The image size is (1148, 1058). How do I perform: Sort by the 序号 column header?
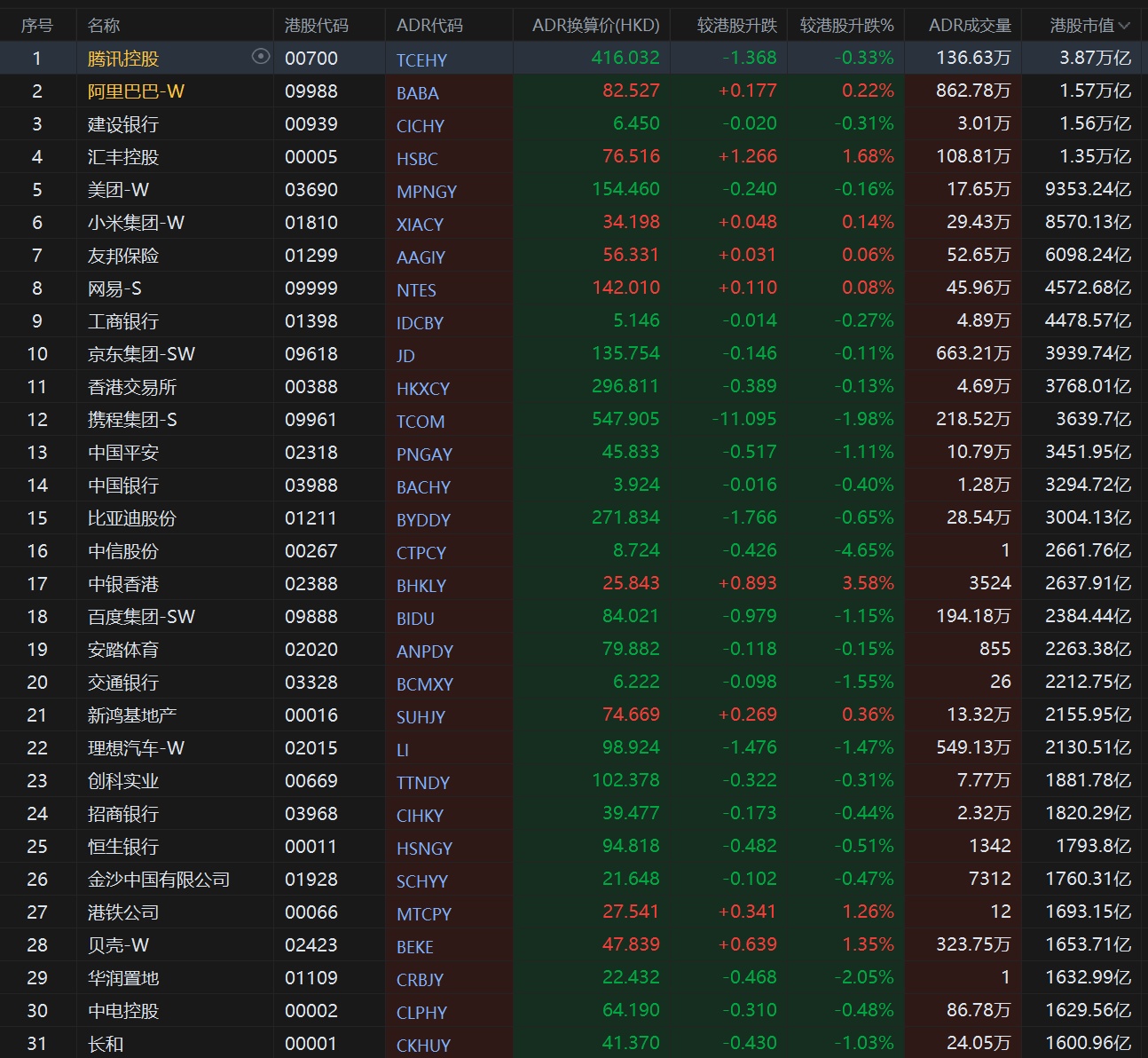pyautogui.click(x=37, y=26)
